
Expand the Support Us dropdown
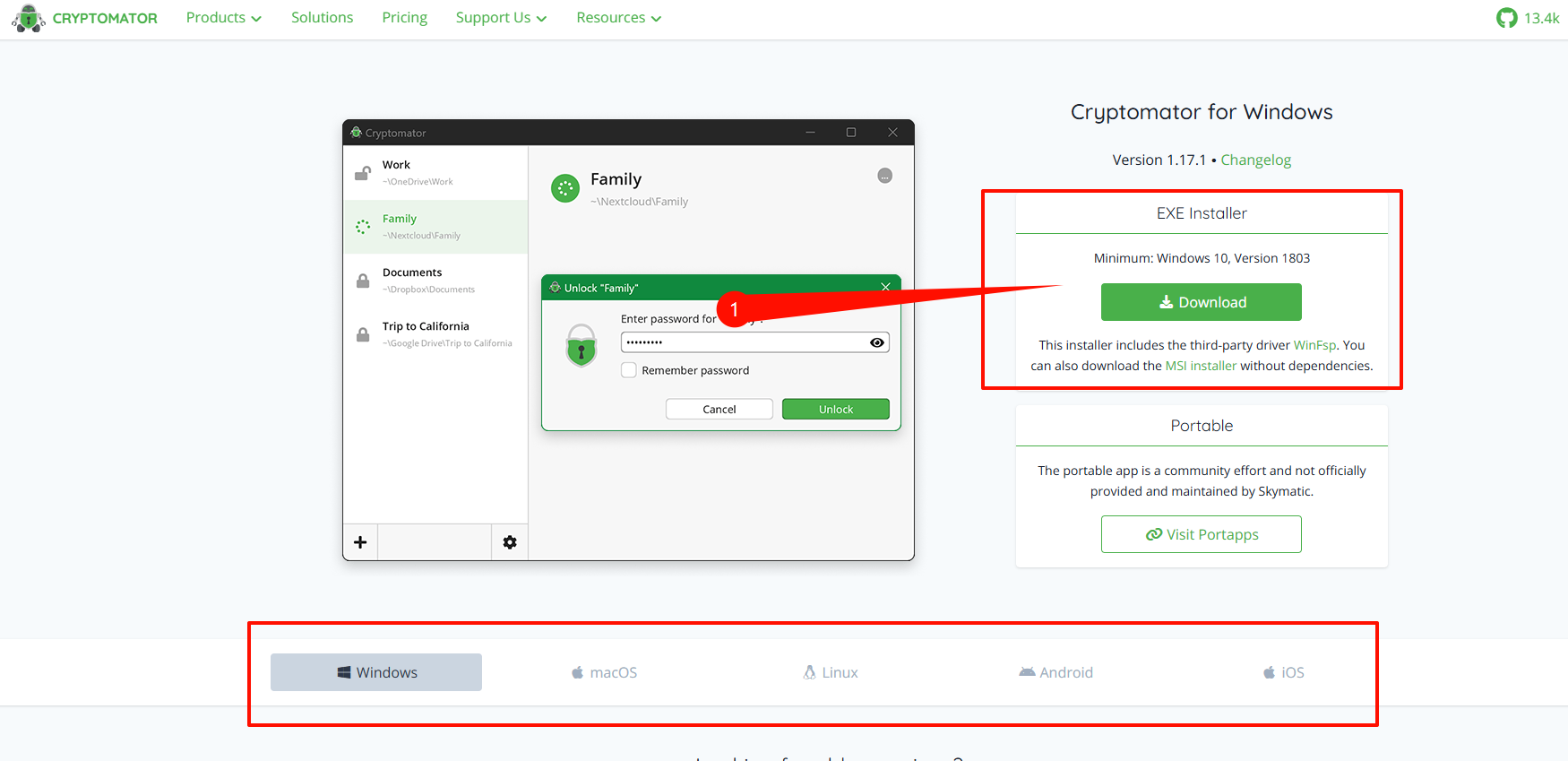501,18
